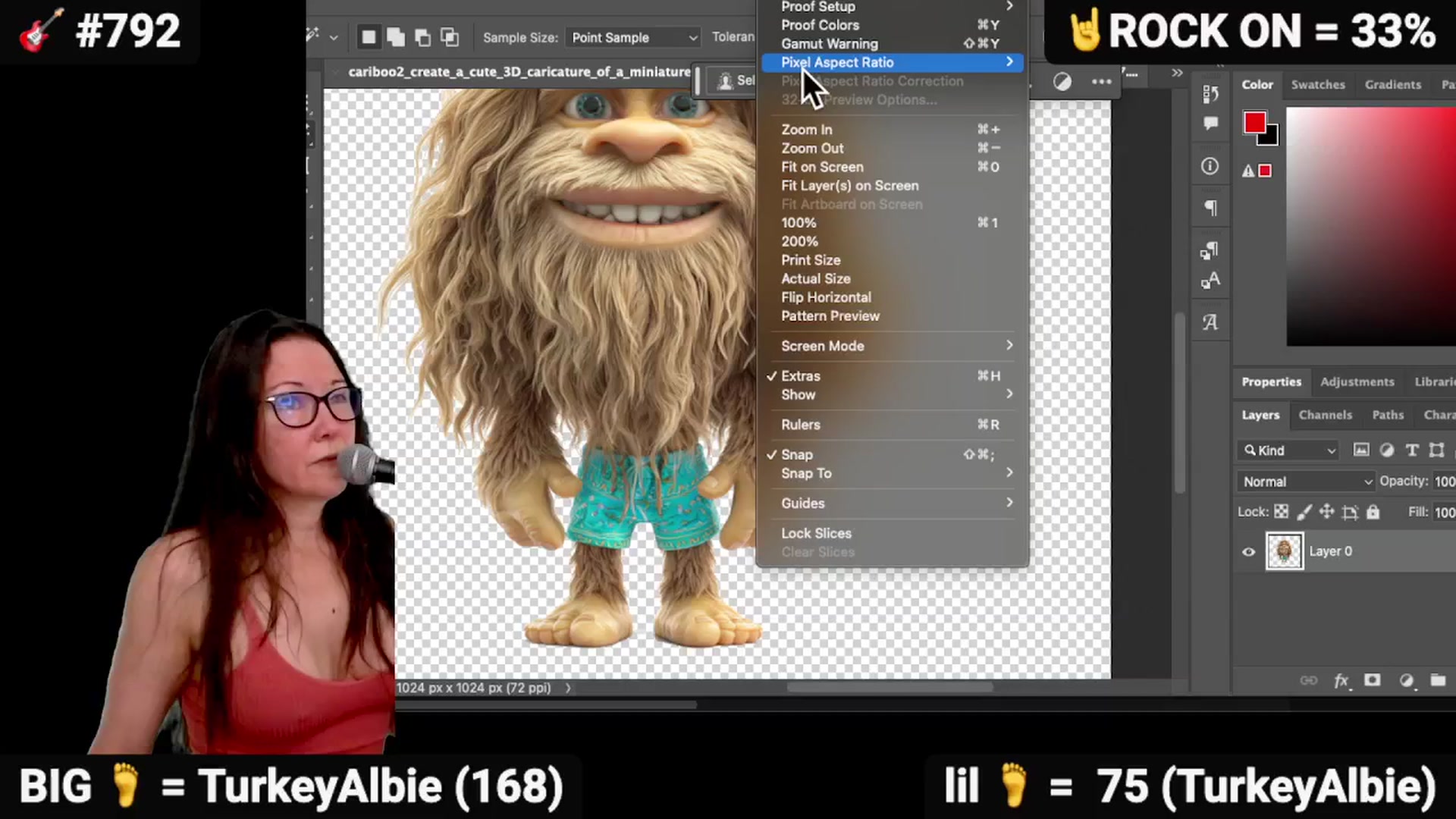This screenshot has height=819, width=1456.
Task: Select Flip Horizontal menu item
Action: point(892,297)
